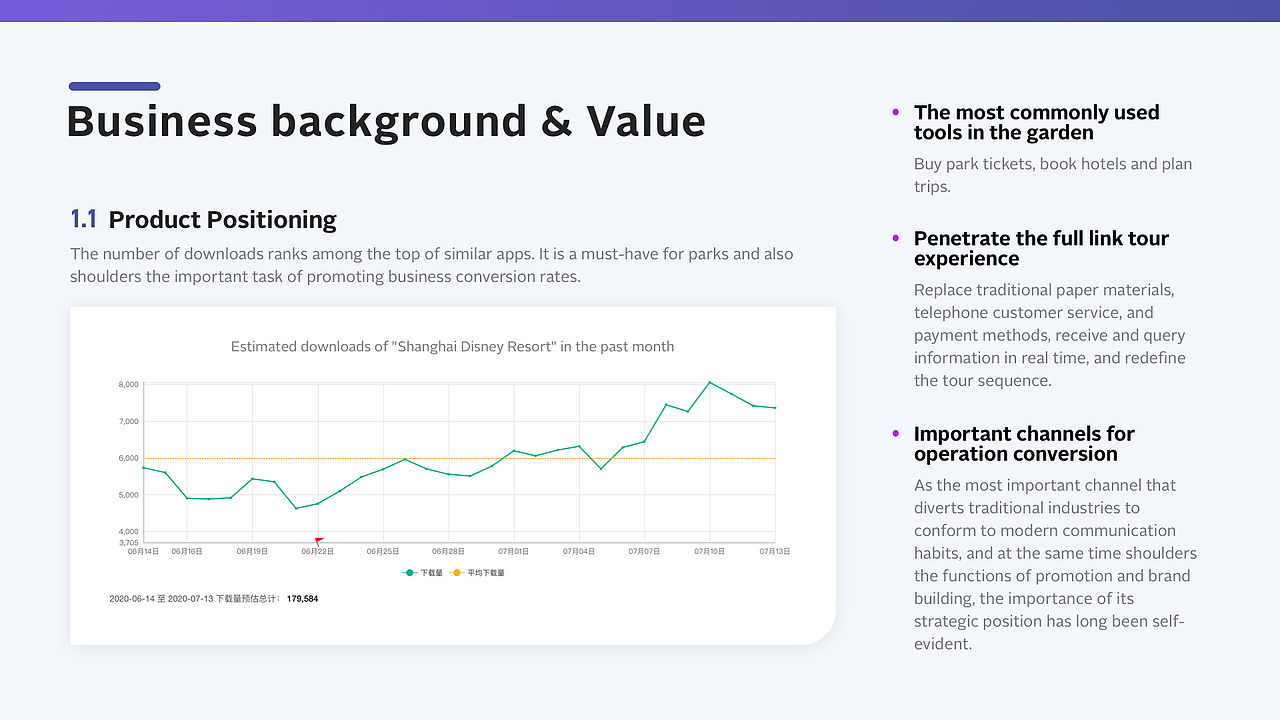This screenshot has width=1280, height=720.
Task: Click the 06月14日 x-axis date label
Action: point(143,551)
